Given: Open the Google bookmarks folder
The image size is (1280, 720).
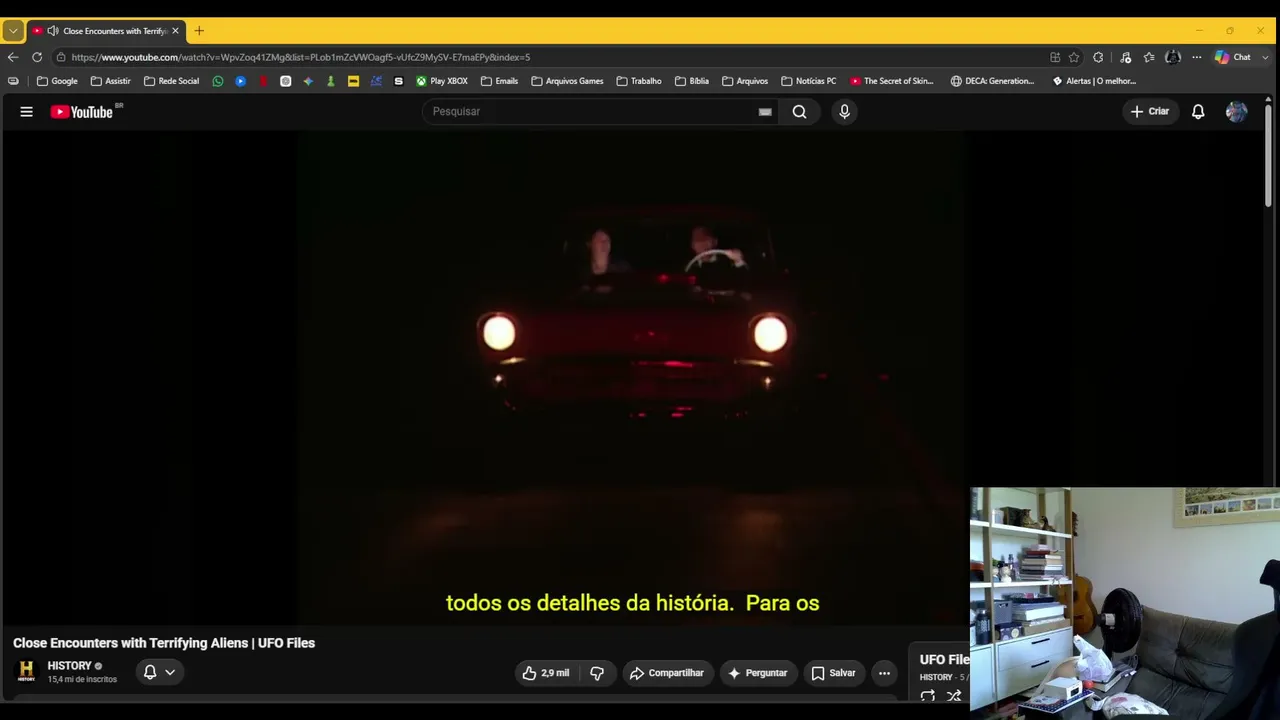Looking at the screenshot, I should [x=57, y=81].
